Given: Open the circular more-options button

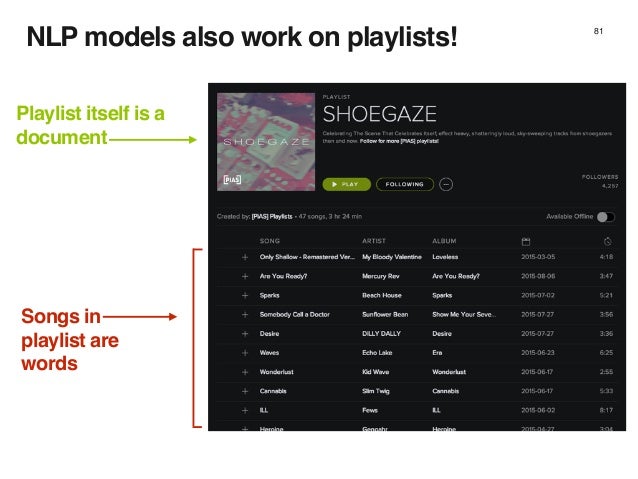Looking at the screenshot, I should pyautogui.click(x=446, y=184).
